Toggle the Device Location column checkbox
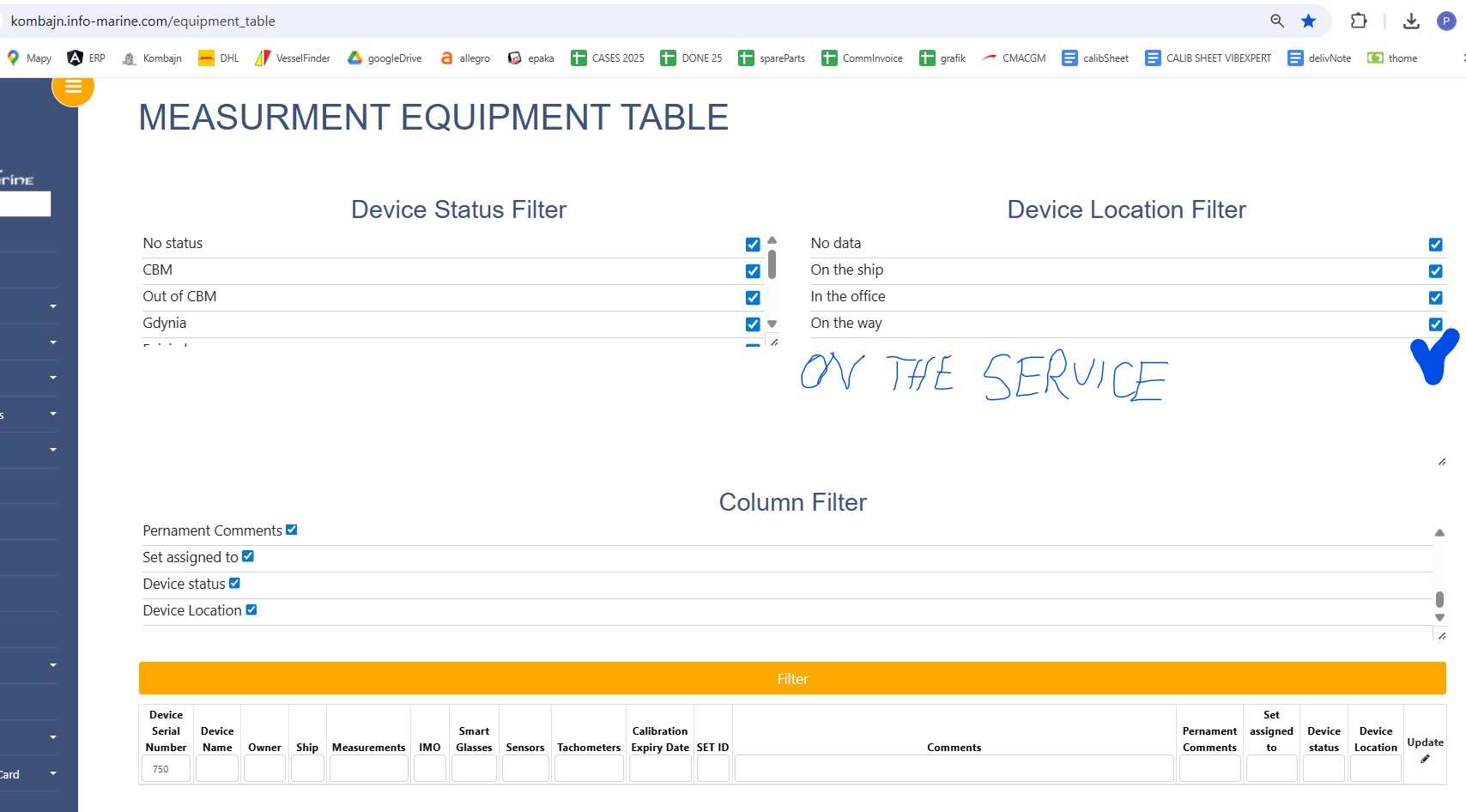 (251, 609)
